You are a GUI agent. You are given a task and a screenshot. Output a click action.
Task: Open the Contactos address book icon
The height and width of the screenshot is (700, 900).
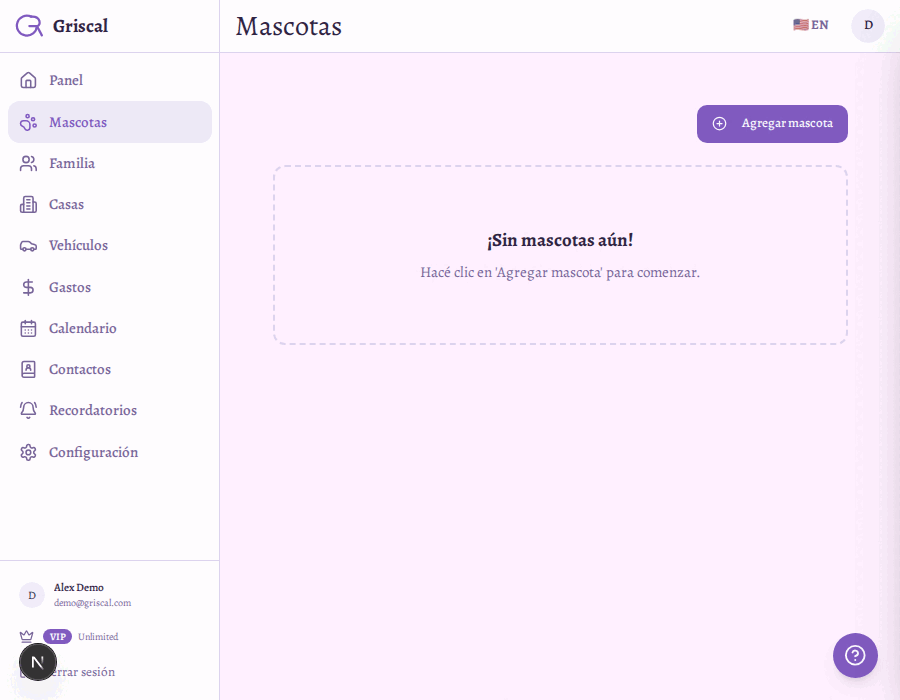point(28,370)
